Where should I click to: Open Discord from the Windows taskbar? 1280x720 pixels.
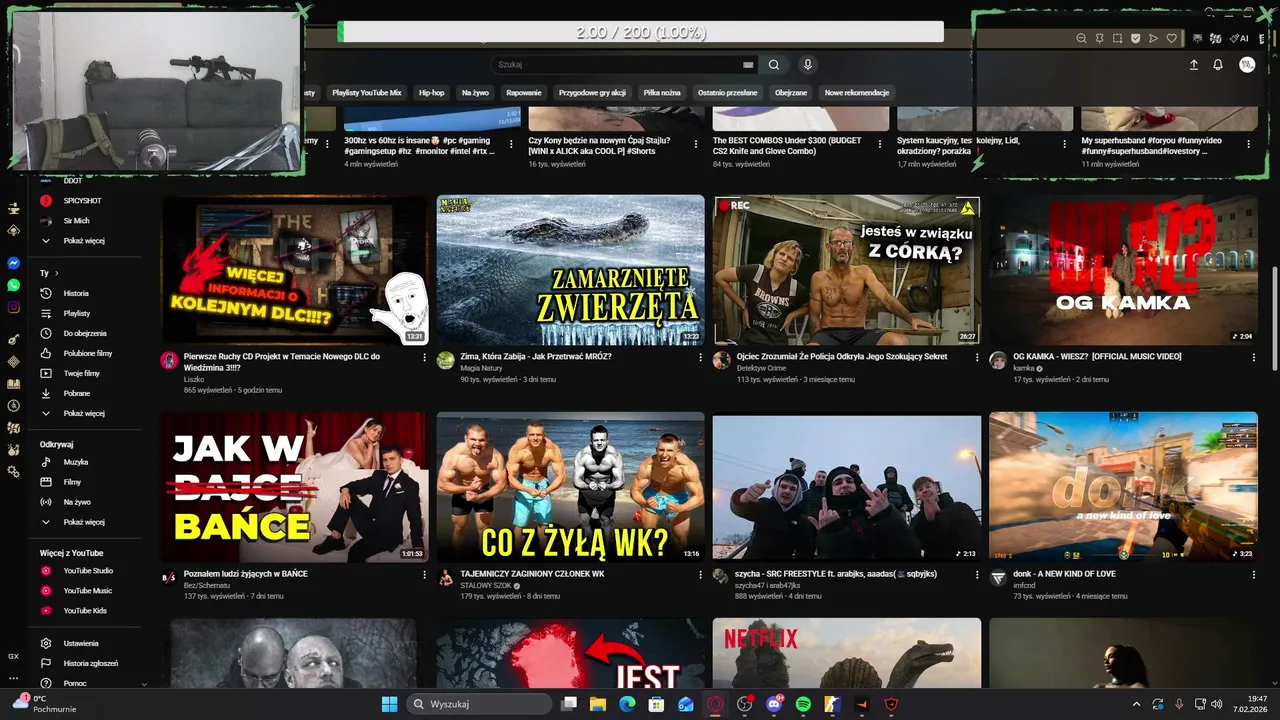click(774, 704)
